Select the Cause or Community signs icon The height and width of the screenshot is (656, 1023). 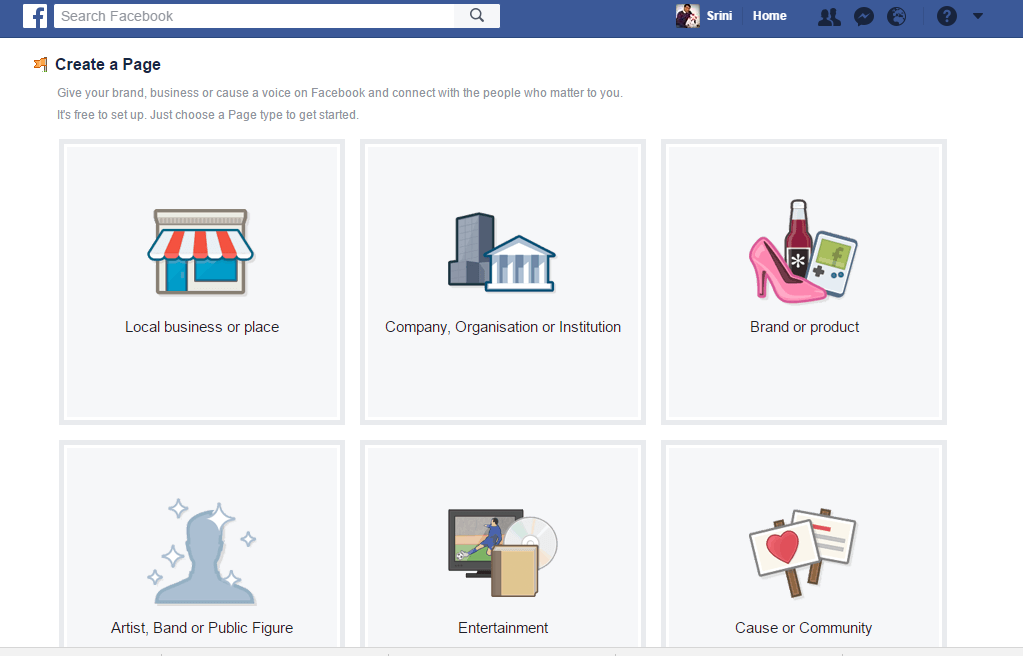803,552
